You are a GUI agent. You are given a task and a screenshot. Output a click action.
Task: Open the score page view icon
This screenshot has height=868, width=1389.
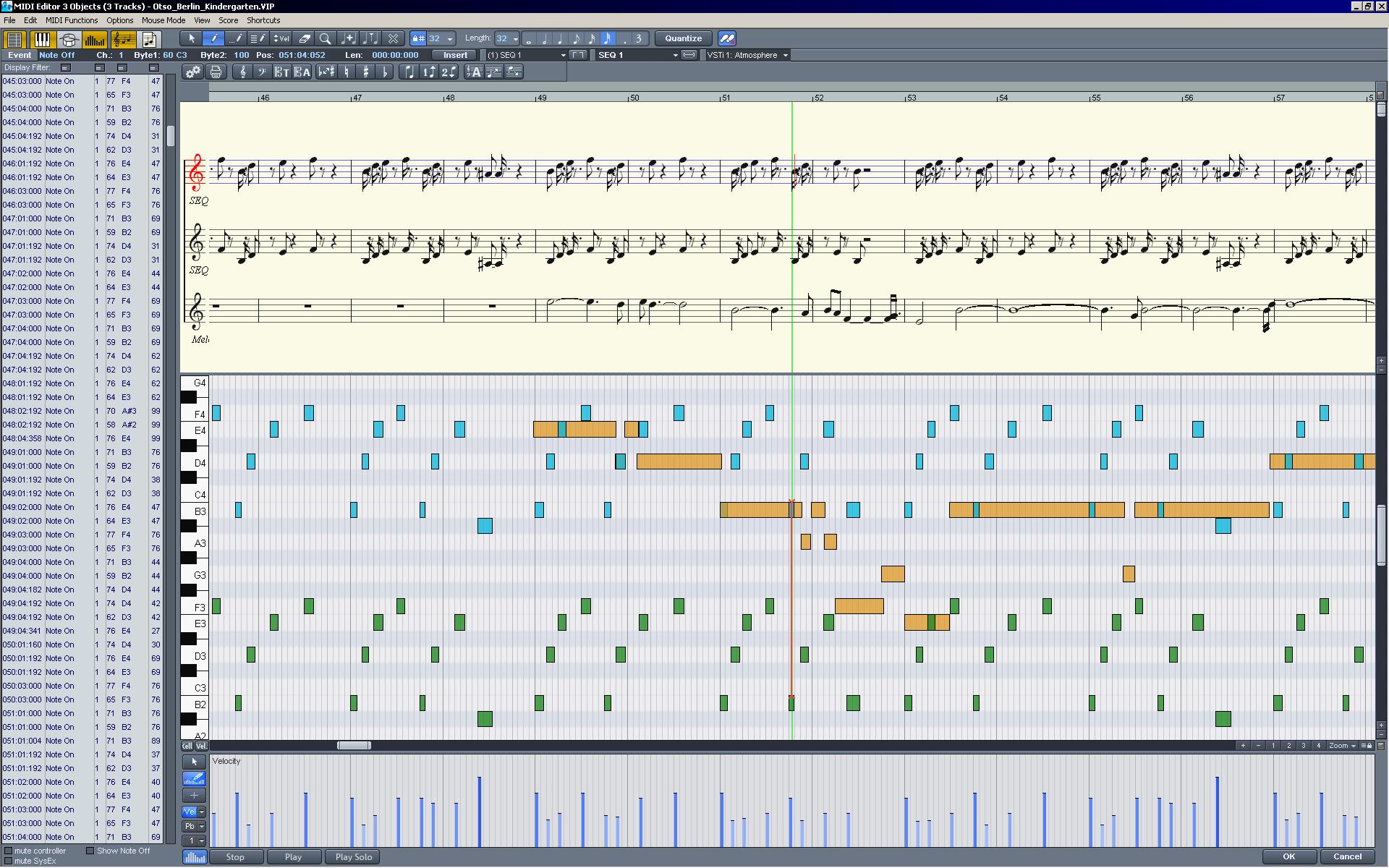coord(149,39)
